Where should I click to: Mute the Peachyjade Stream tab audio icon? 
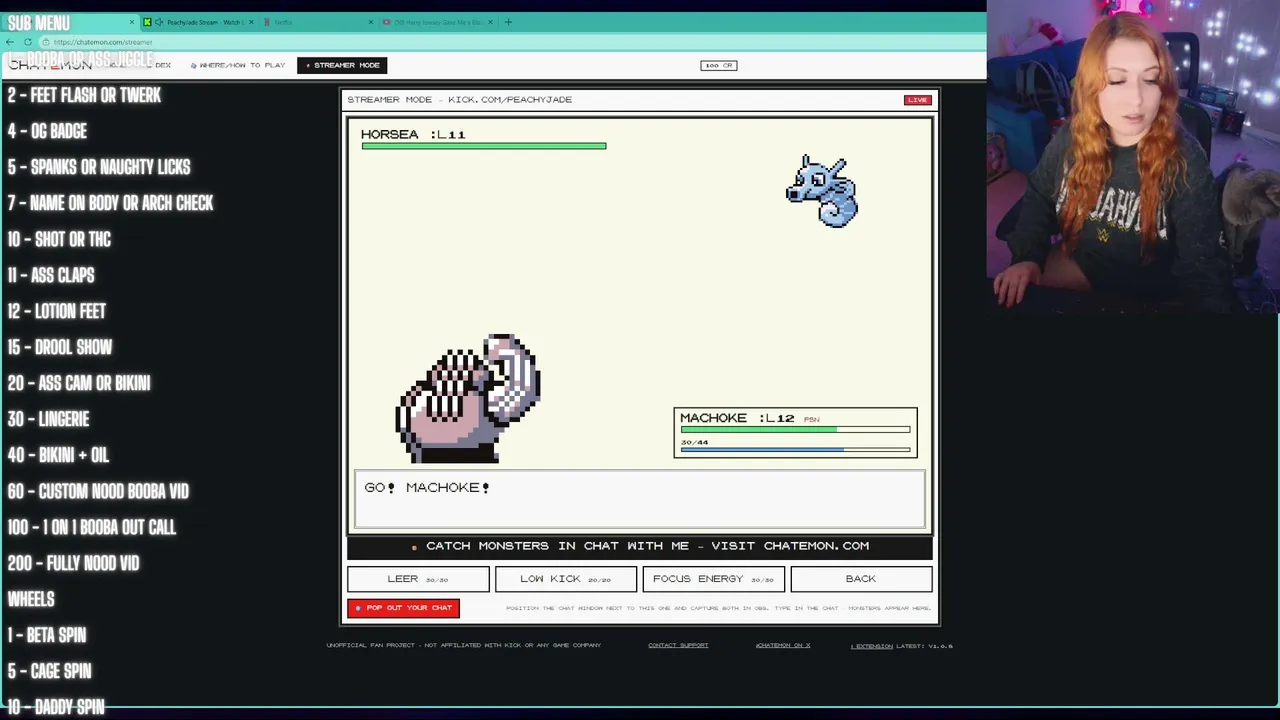(x=159, y=22)
